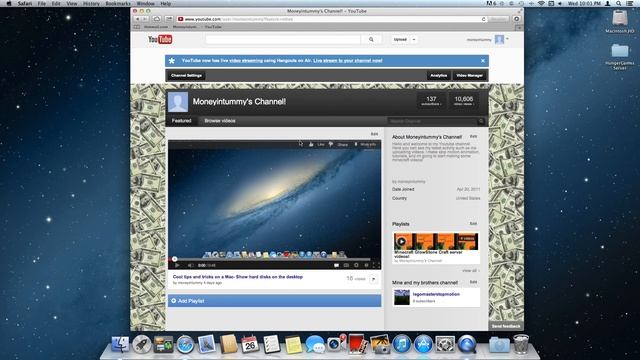Viewport: 640px width, 360px height.
Task: Open the Minecraft GlowStone Craft playlist thumbnail
Action: pyautogui.click(x=436, y=241)
